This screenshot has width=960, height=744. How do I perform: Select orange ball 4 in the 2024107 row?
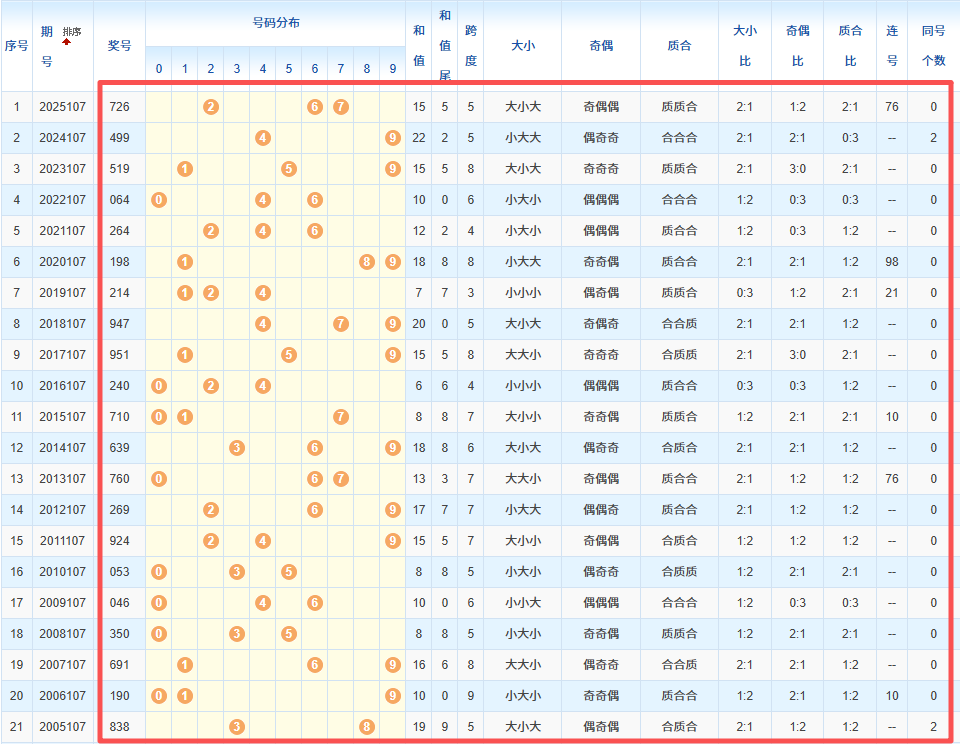[x=263, y=138]
